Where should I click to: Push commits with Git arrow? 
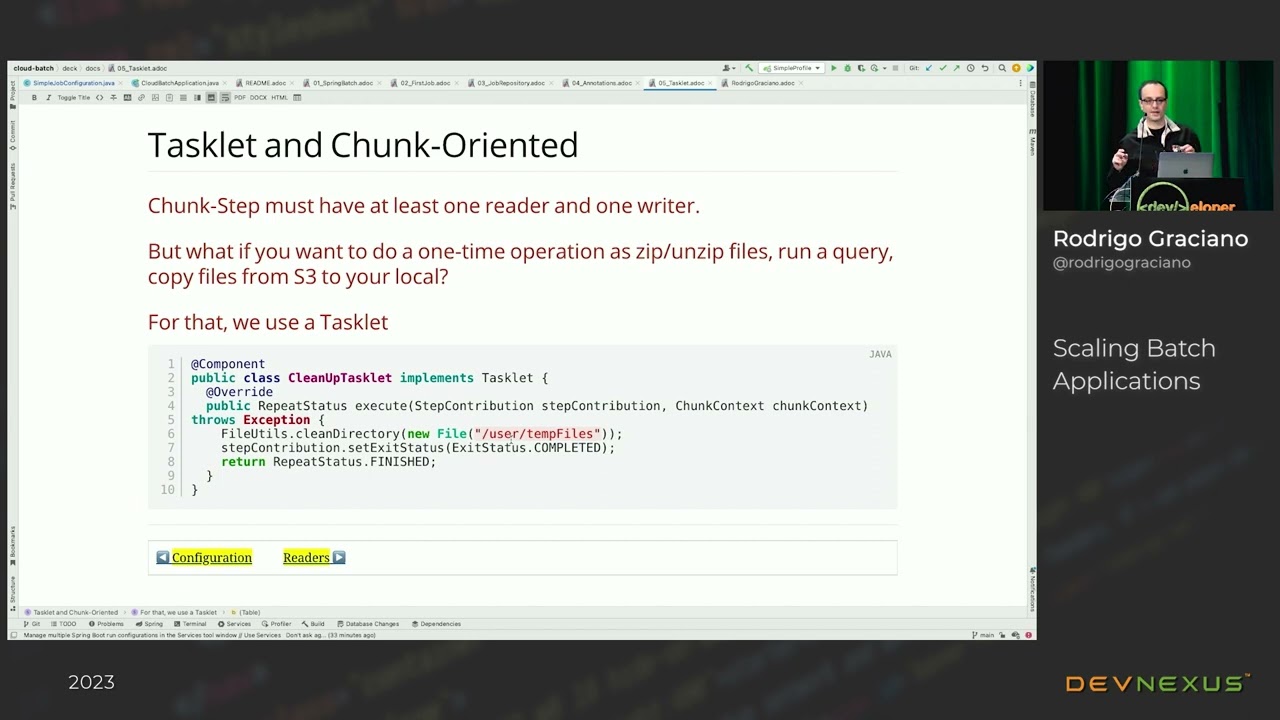click(x=957, y=68)
